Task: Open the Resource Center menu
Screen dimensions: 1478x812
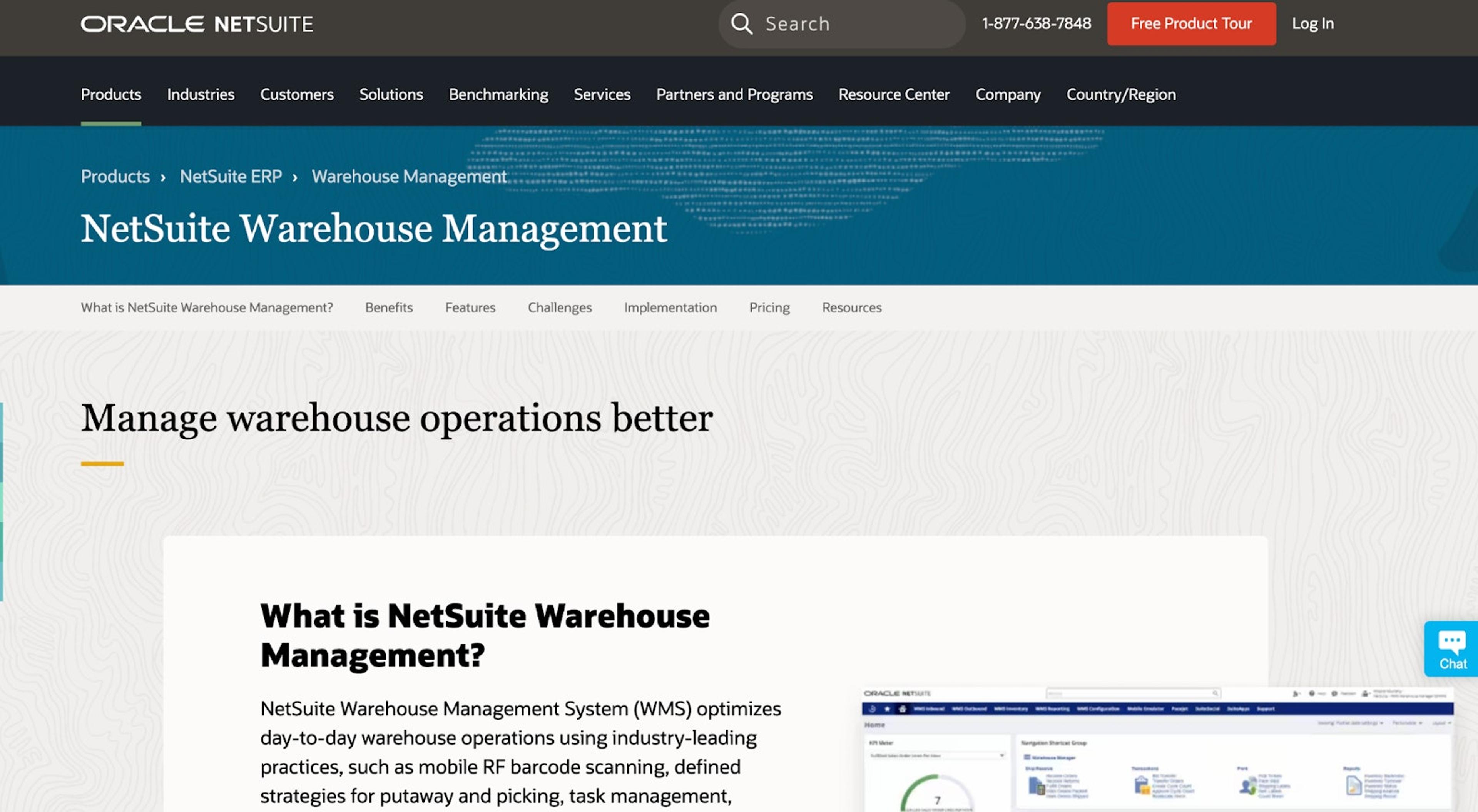Action: tap(893, 94)
